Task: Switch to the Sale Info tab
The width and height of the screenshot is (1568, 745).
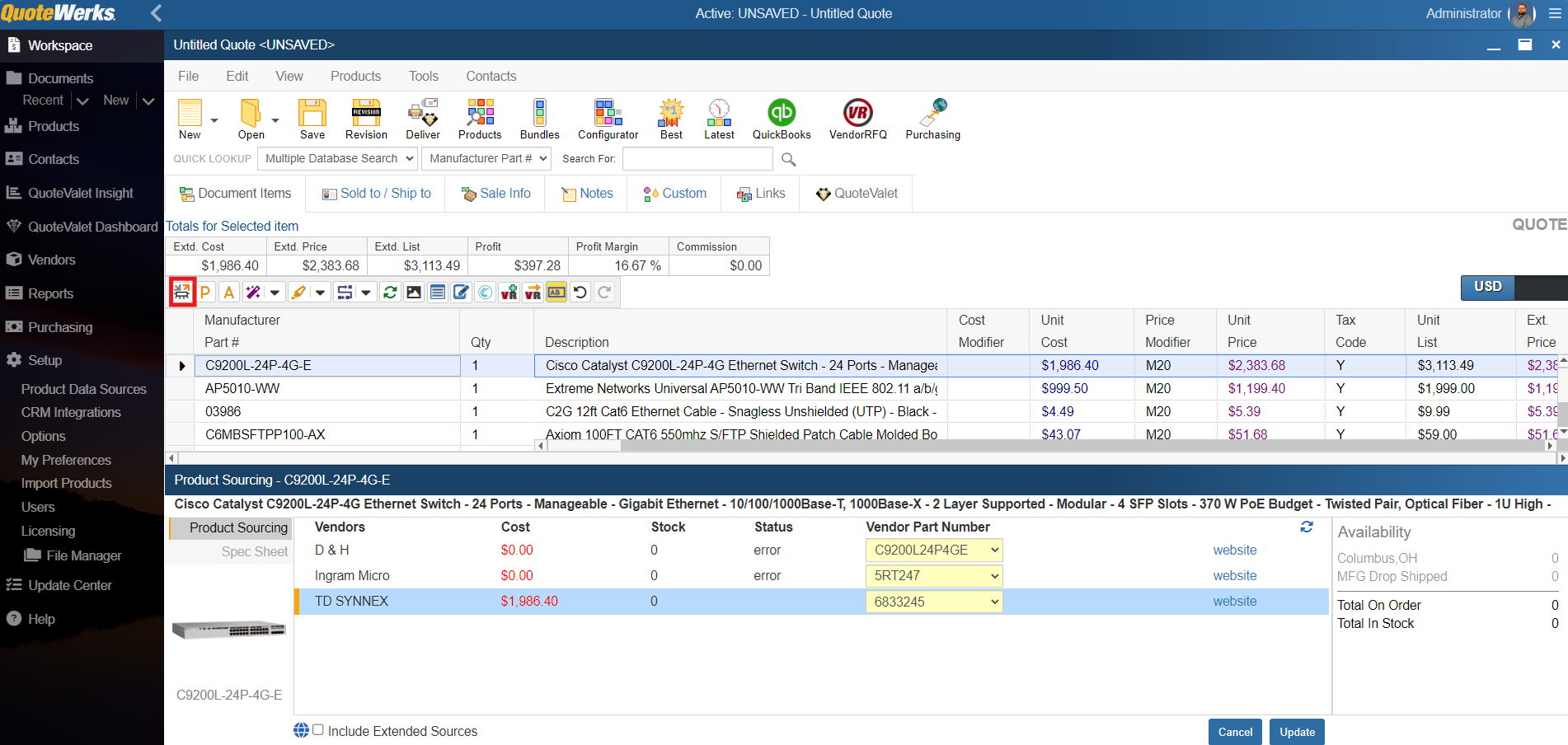Action: [x=496, y=194]
